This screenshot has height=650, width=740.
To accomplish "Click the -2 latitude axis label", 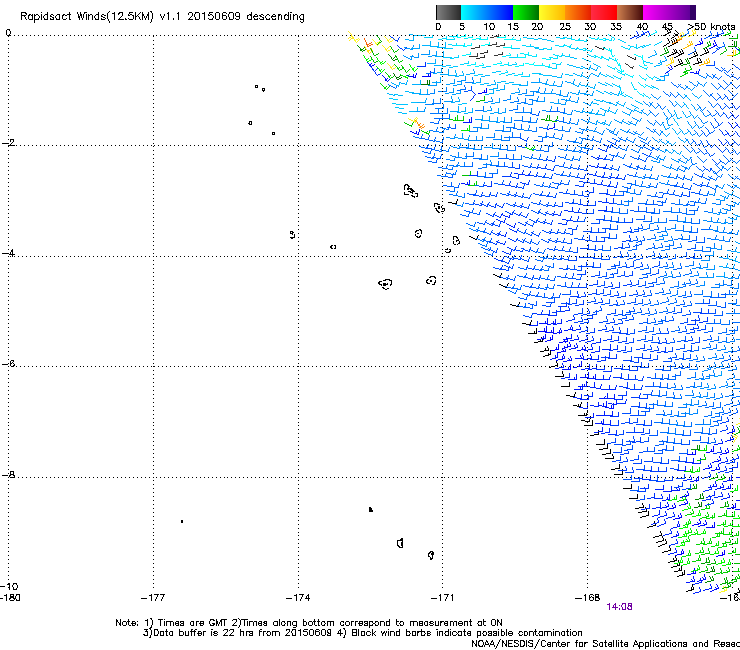I will 8,143.
